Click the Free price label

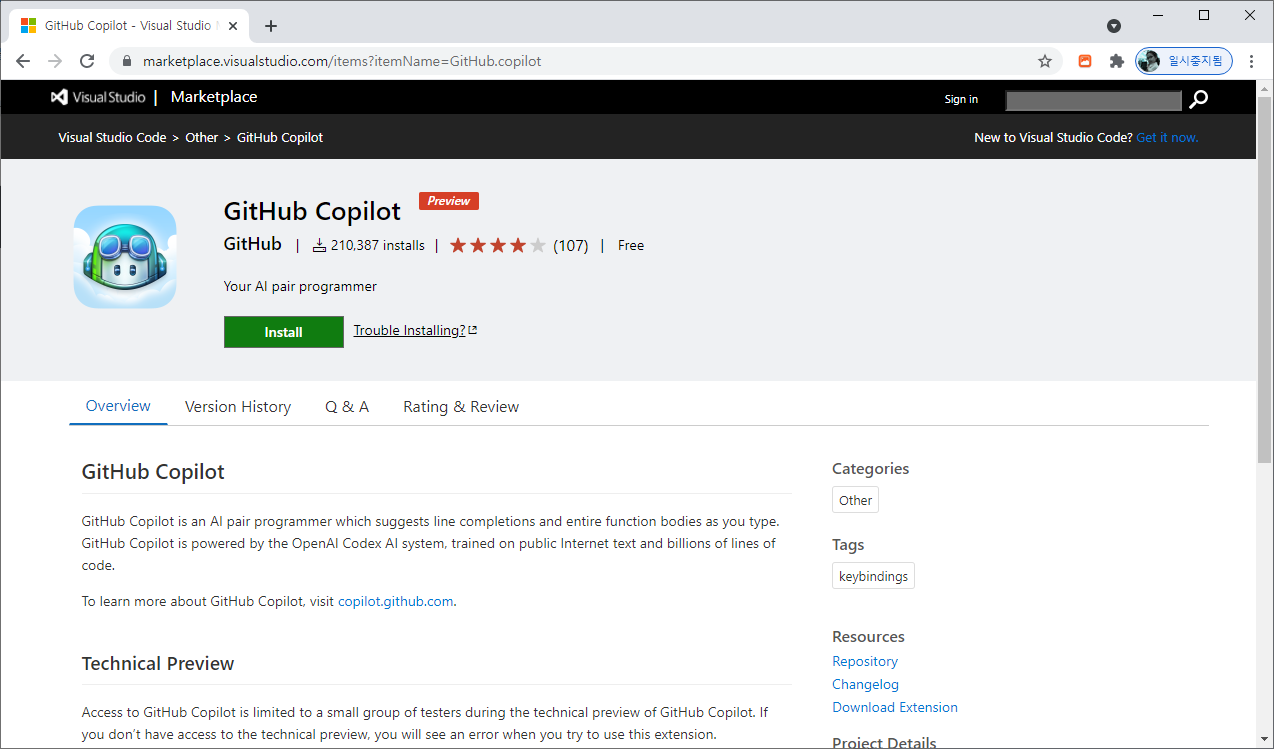631,245
